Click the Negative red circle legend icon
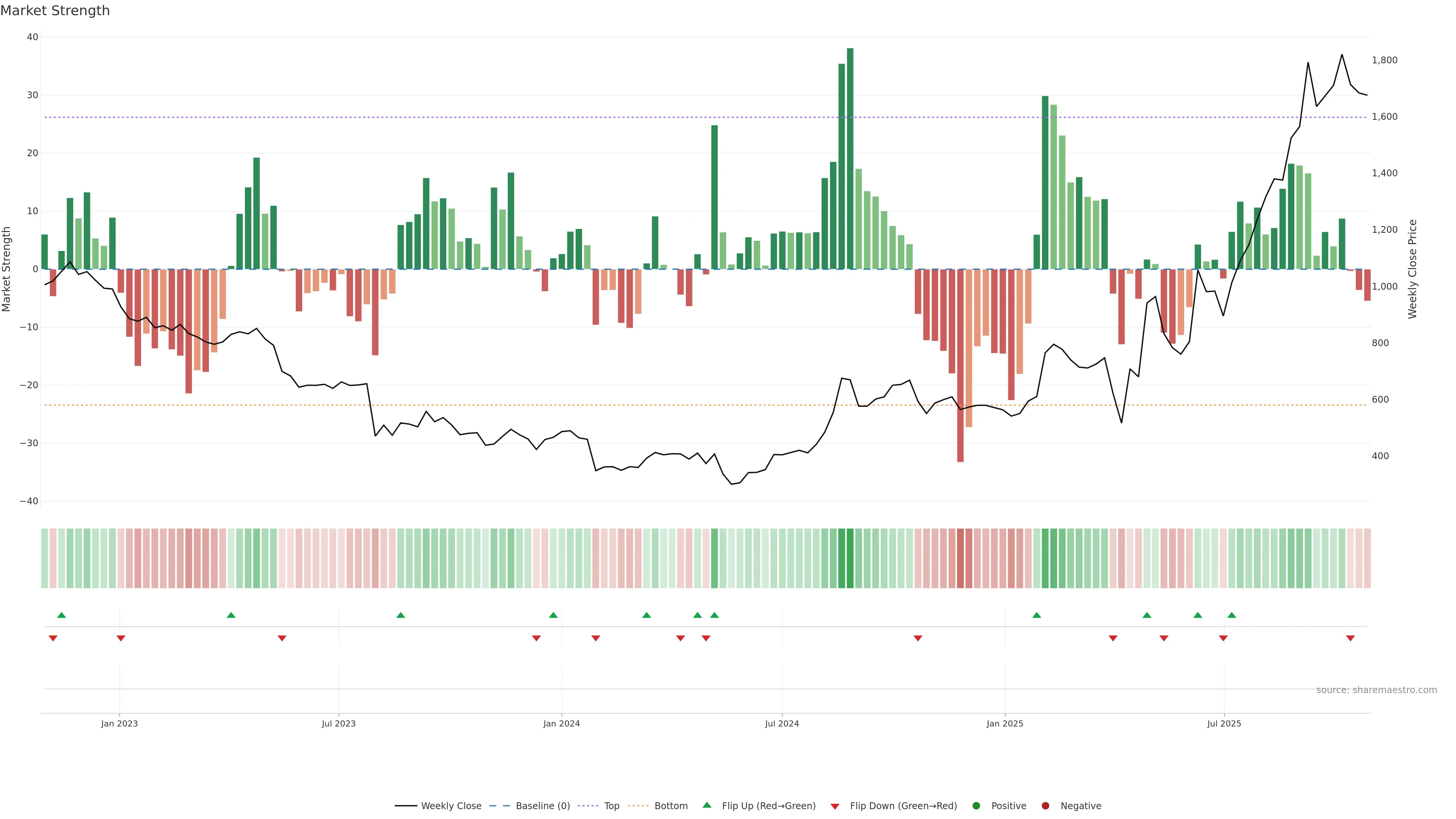Viewport: 1456px width, 819px height. [1045, 805]
